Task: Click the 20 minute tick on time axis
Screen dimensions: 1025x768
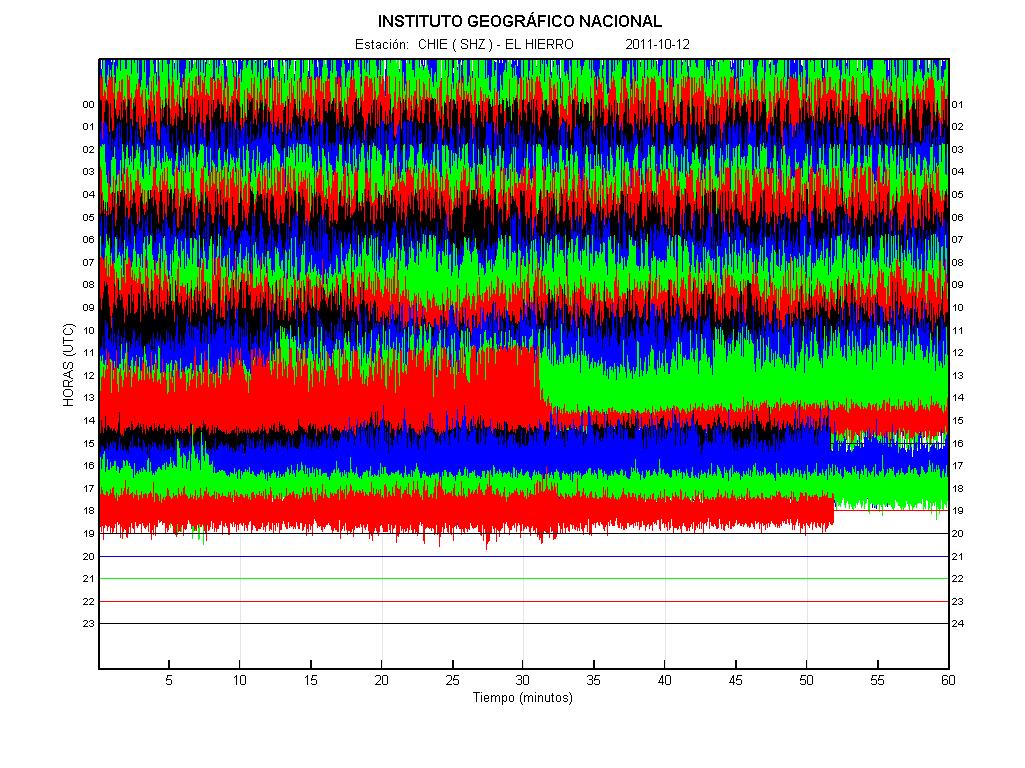Action: tap(382, 680)
